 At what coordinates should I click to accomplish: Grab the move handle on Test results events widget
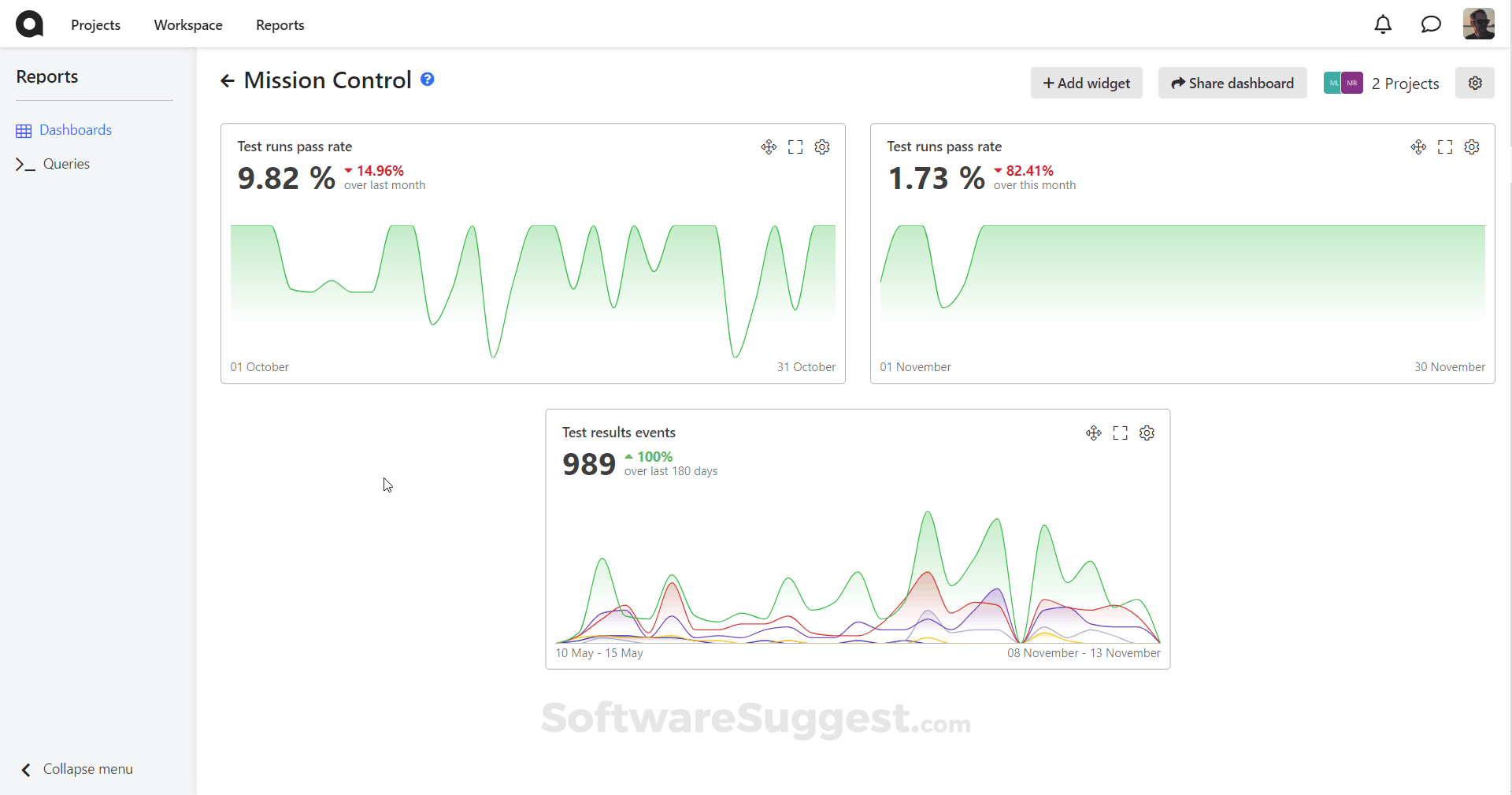[1093, 433]
